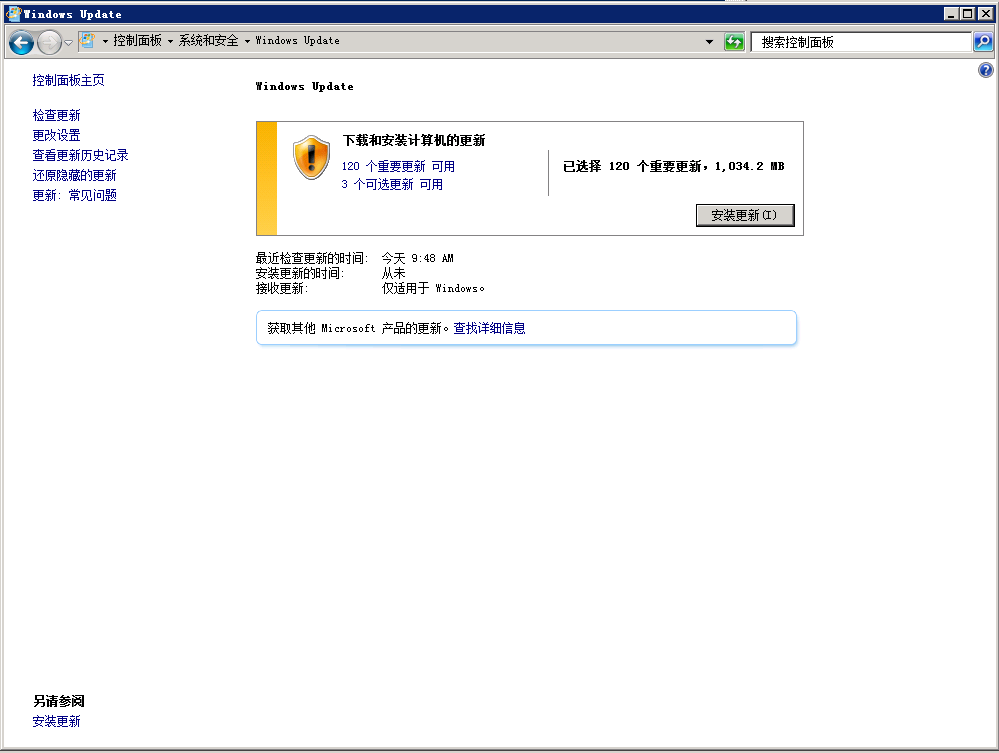Open 更新: 常见问题 link
Image resolution: width=999 pixels, height=753 pixels.
pyautogui.click(x=74, y=196)
